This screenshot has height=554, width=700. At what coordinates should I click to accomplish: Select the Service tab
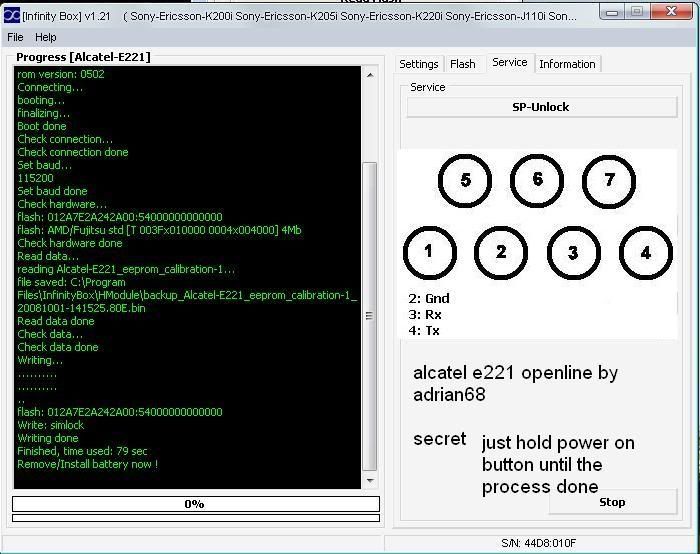(509, 63)
